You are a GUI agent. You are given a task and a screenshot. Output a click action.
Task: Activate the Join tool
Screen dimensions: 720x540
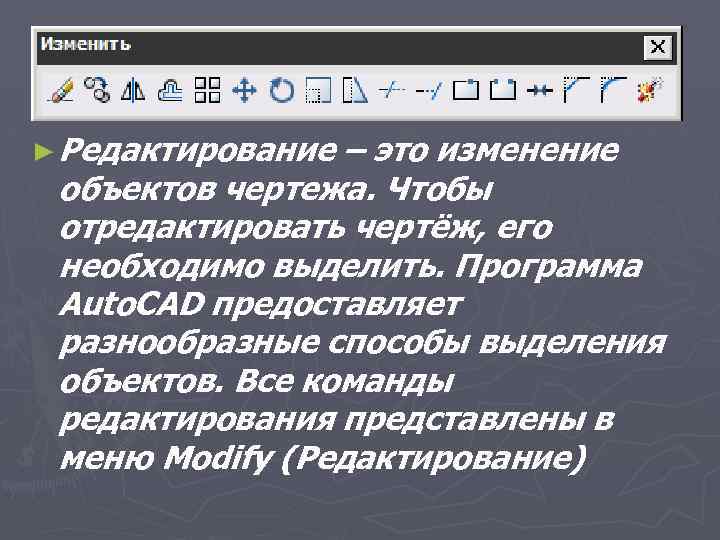click(x=540, y=90)
